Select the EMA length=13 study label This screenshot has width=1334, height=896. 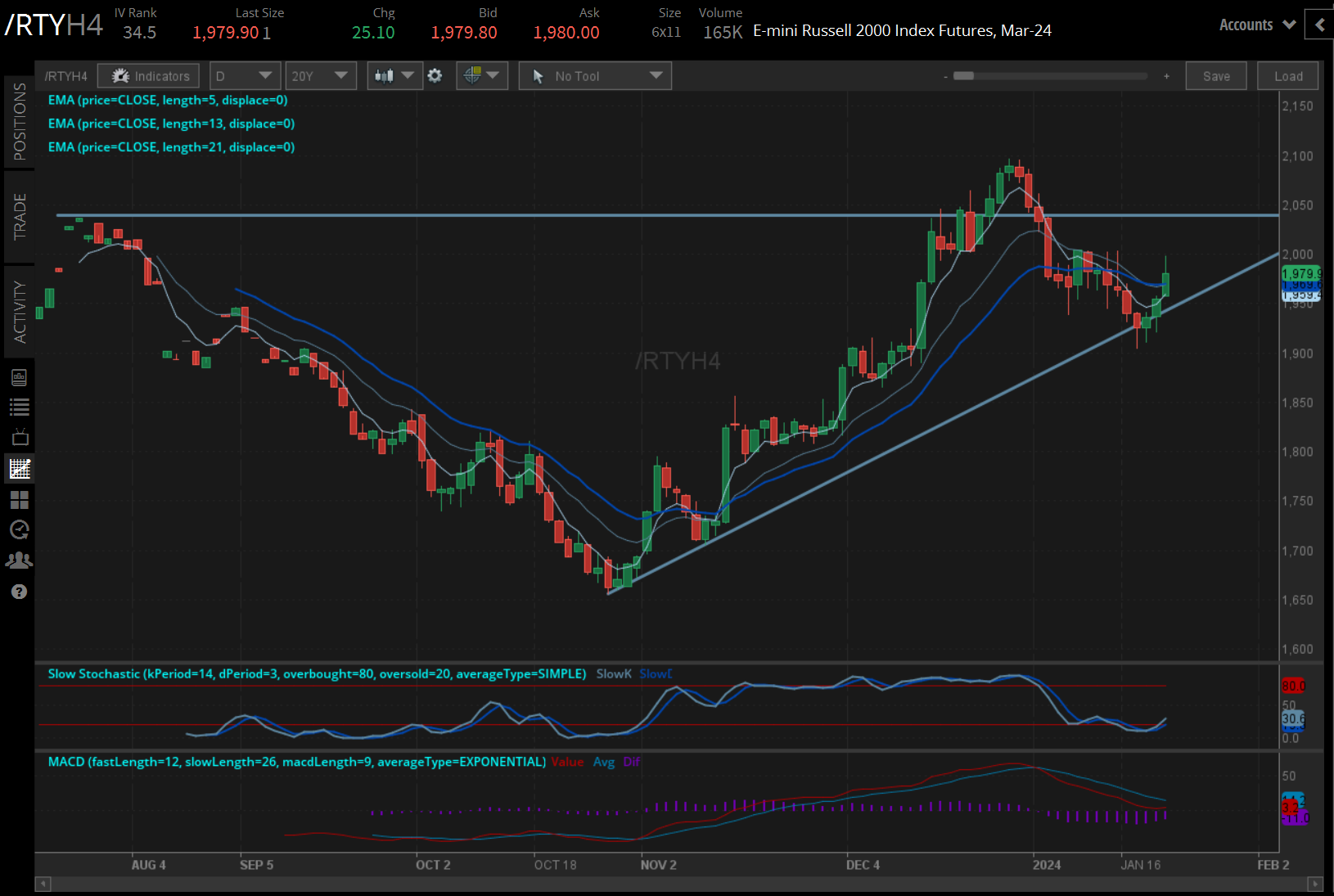coord(171,124)
